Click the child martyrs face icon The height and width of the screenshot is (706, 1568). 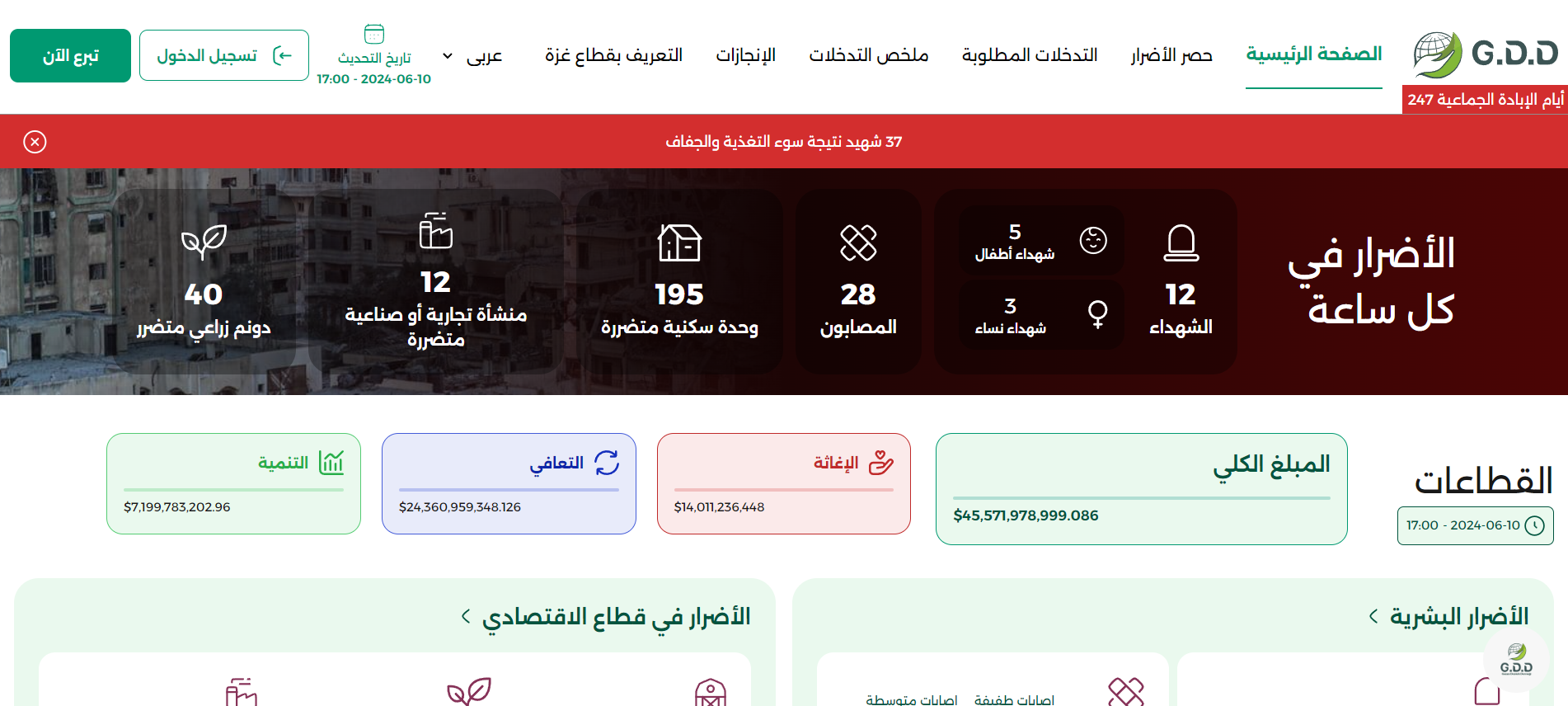coord(1093,241)
